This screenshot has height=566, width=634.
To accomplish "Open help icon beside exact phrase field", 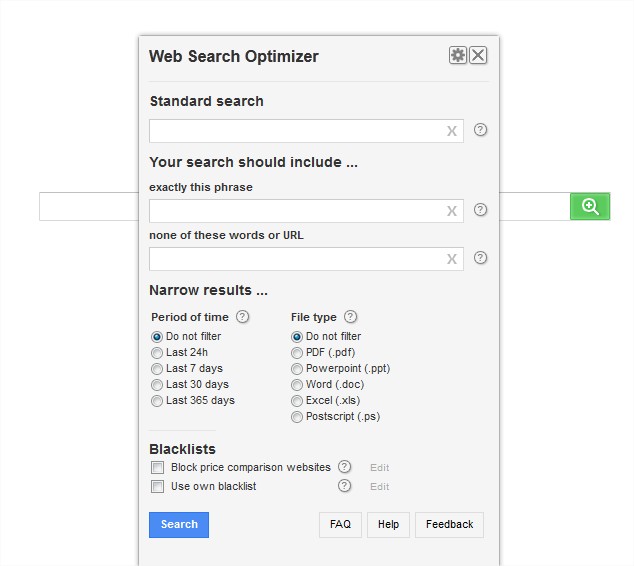I will click(x=480, y=210).
